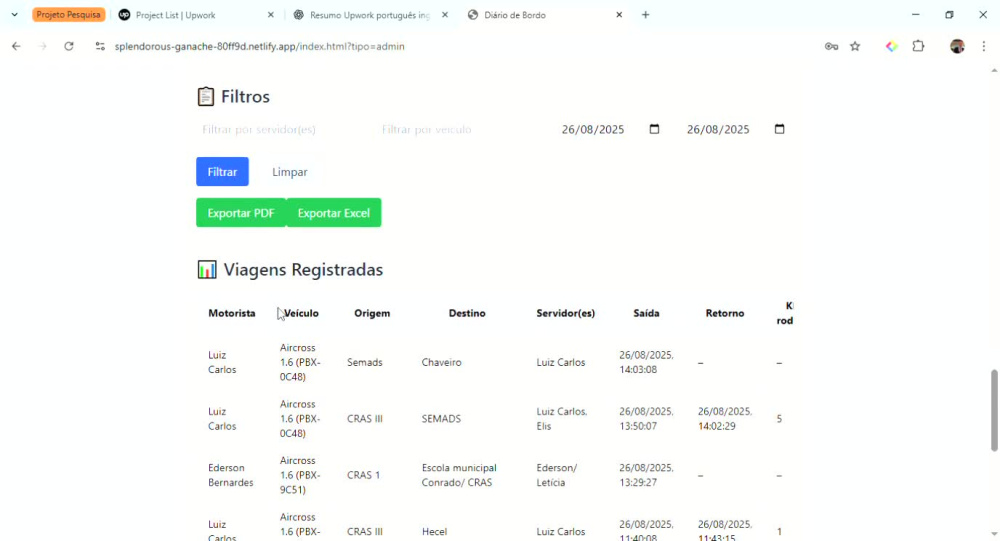Open site information icon in address bar
The height and width of the screenshot is (541, 1000).
click(x=100, y=46)
